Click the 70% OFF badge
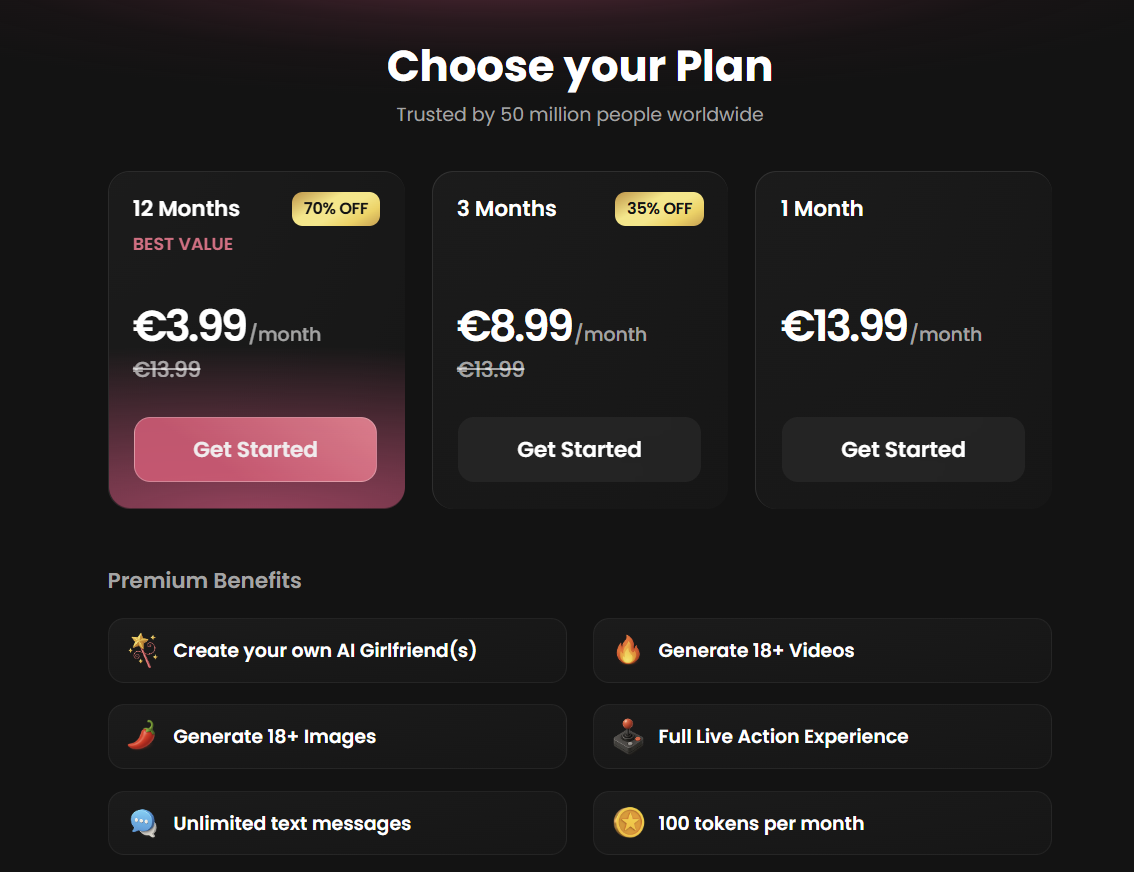1134x872 pixels. [x=336, y=209]
